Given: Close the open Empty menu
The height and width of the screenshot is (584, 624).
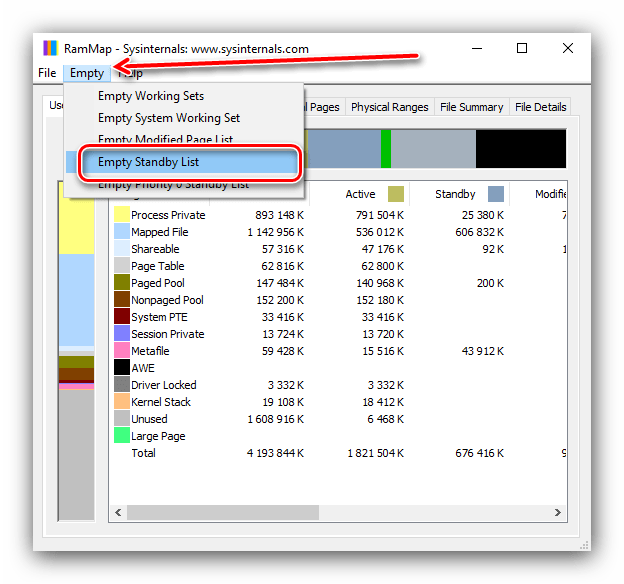Looking at the screenshot, I should coord(87,73).
